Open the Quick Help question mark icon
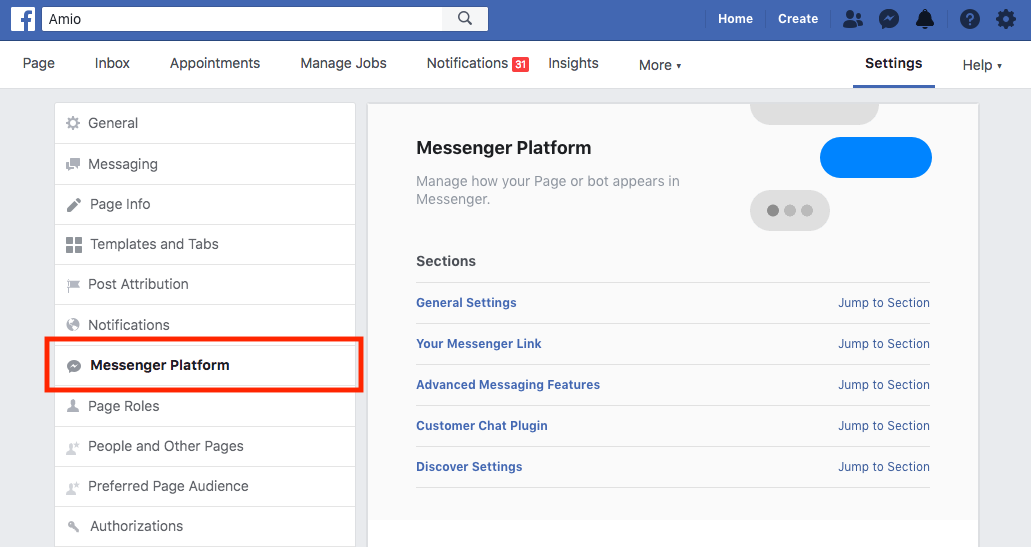Image resolution: width=1031 pixels, height=547 pixels. (x=970, y=19)
